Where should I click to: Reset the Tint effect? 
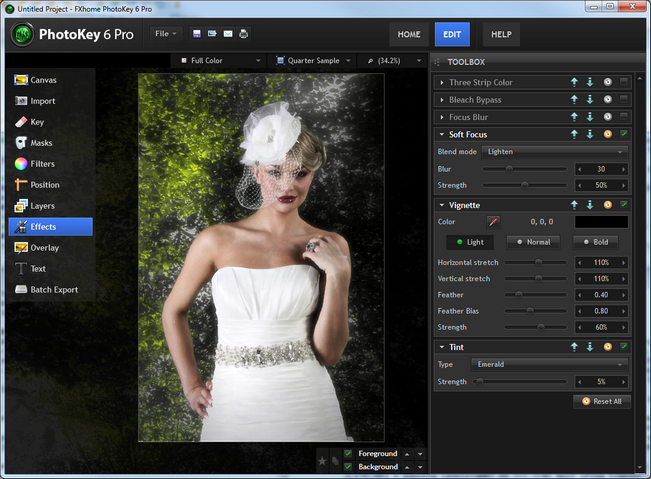[x=607, y=347]
